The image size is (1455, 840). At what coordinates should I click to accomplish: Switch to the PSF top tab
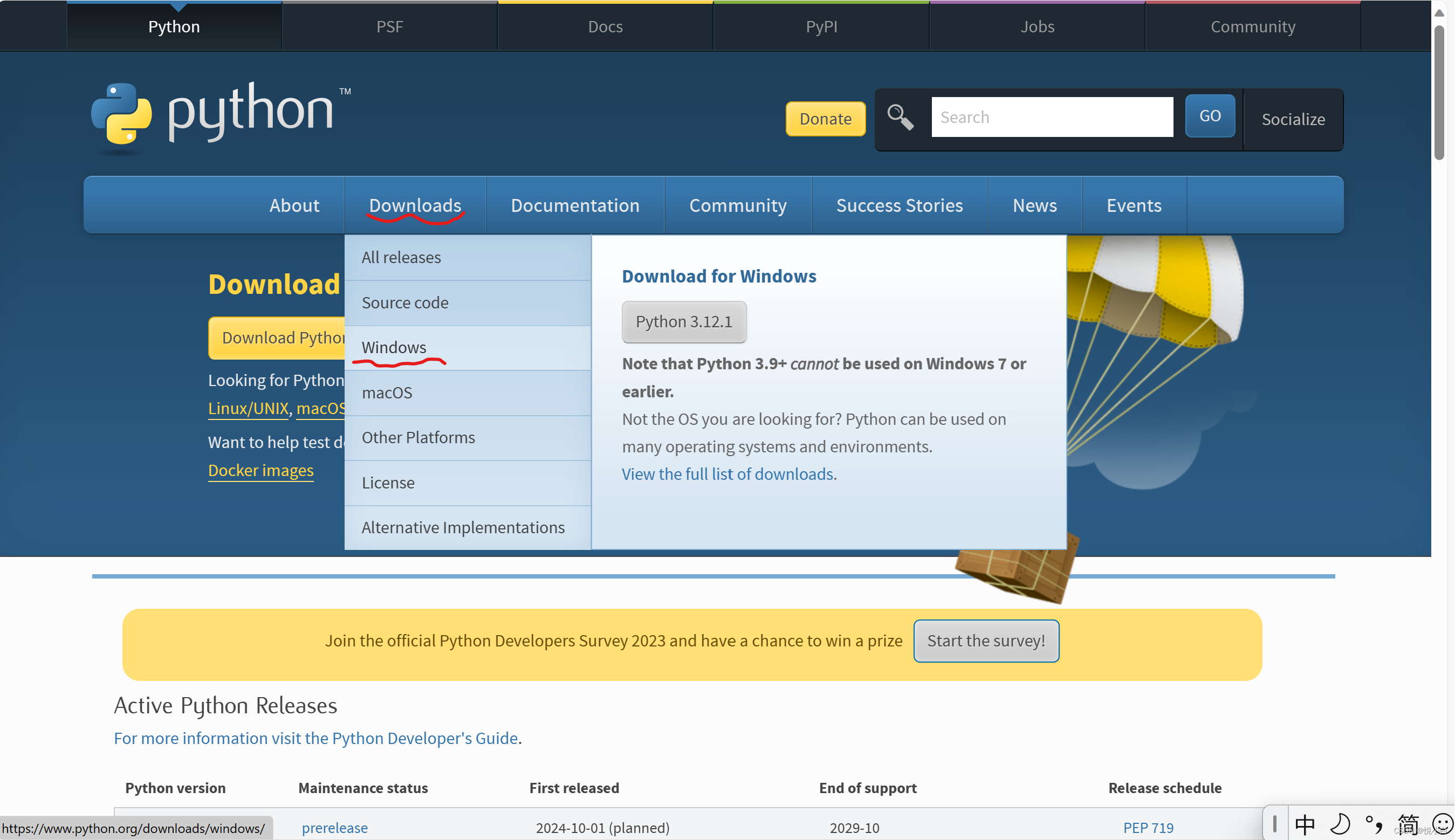click(x=389, y=26)
